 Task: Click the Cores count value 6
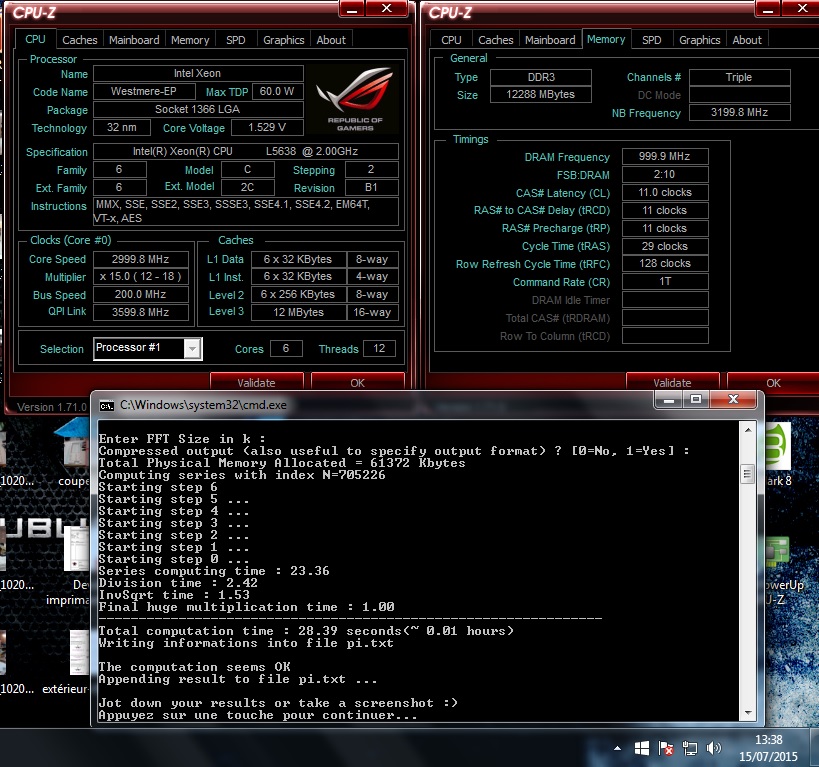click(x=286, y=348)
